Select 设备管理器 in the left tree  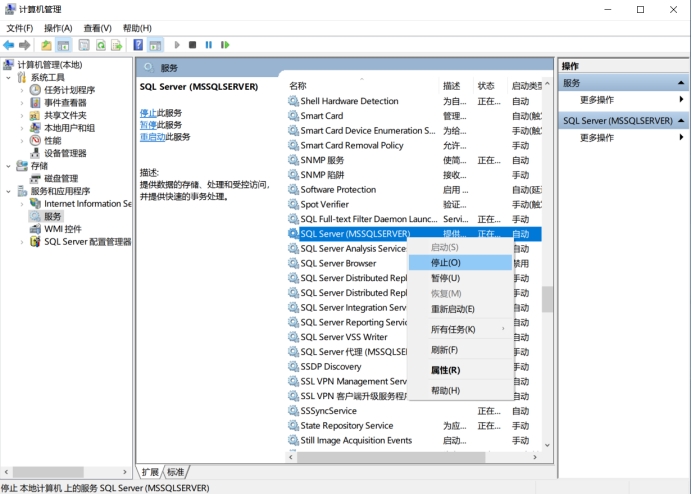pos(65,153)
